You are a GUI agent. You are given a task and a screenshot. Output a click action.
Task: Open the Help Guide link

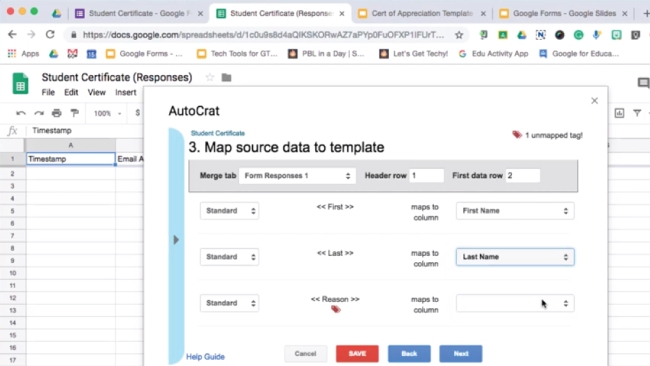[205, 356]
